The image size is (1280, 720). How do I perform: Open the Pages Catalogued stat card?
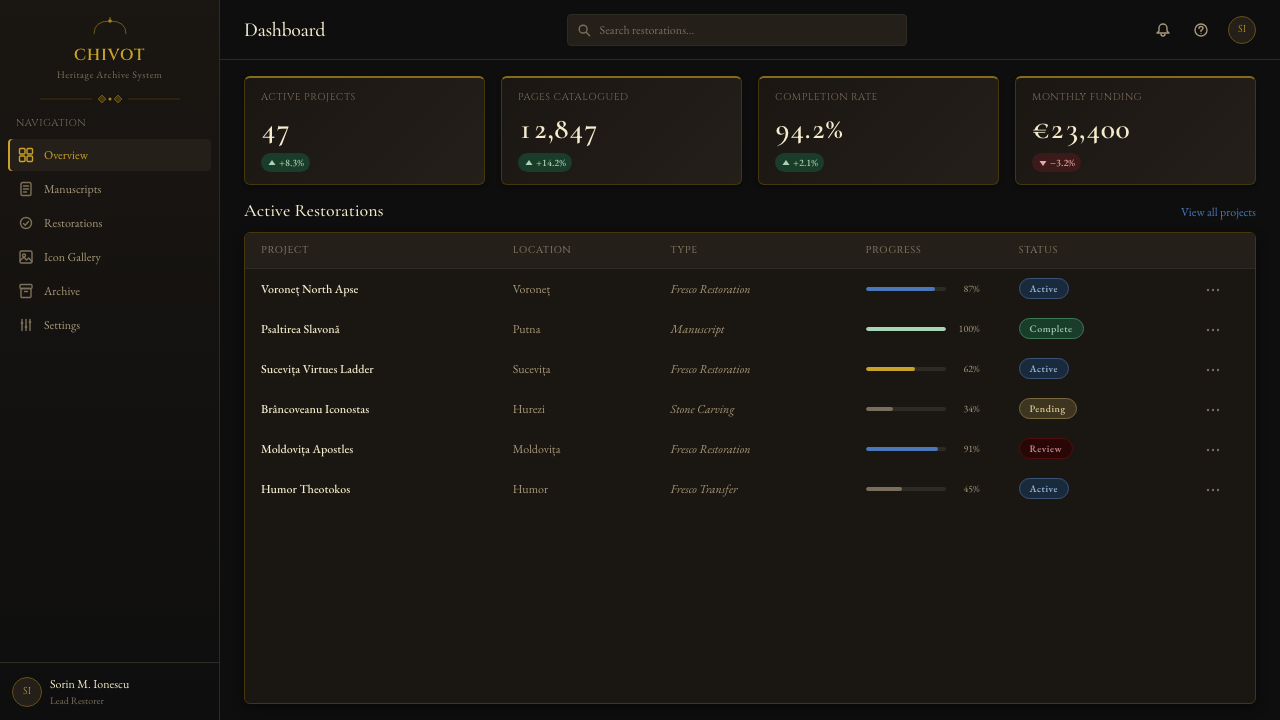[622, 131]
